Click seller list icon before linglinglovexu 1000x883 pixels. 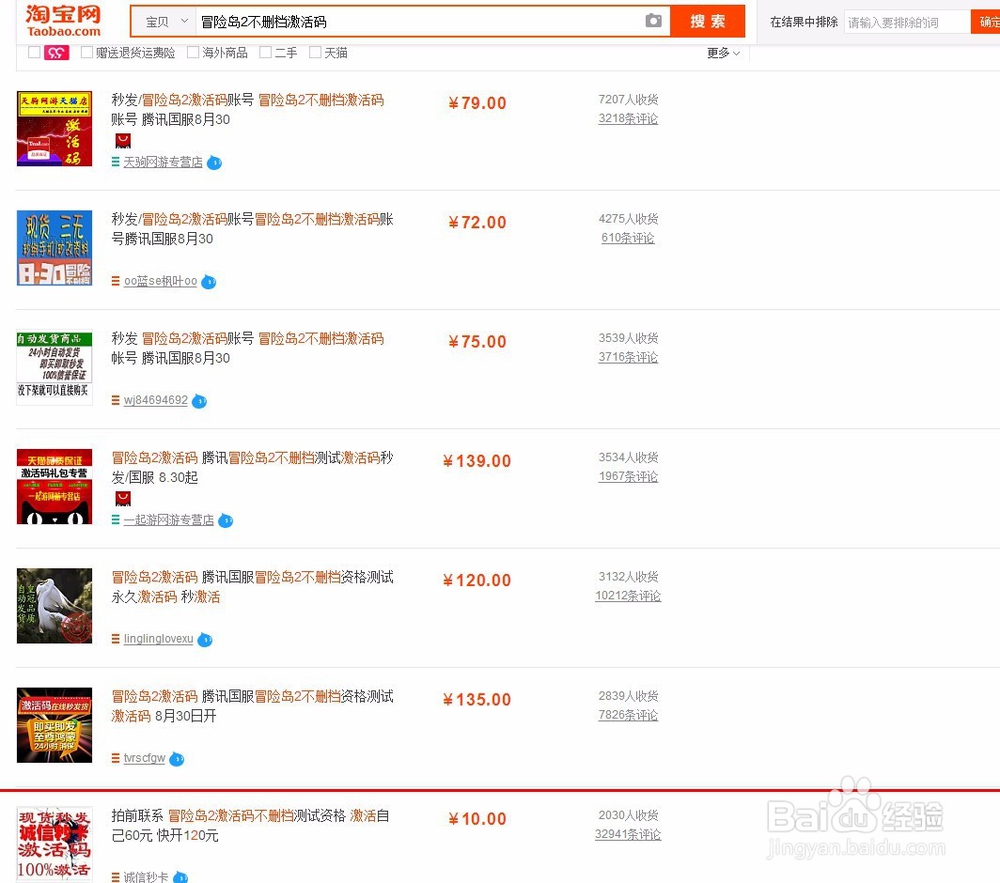click(115, 639)
